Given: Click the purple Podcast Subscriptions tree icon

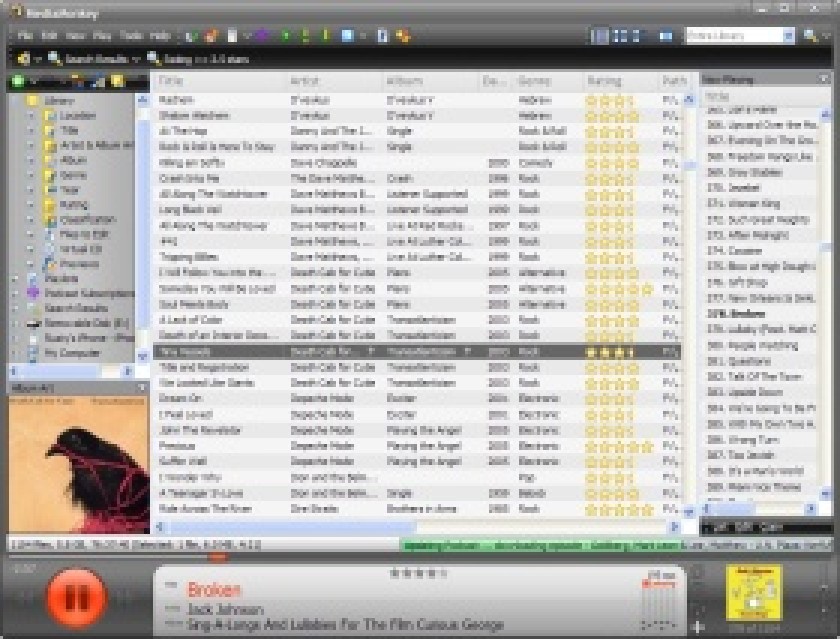Looking at the screenshot, I should 33,293.
